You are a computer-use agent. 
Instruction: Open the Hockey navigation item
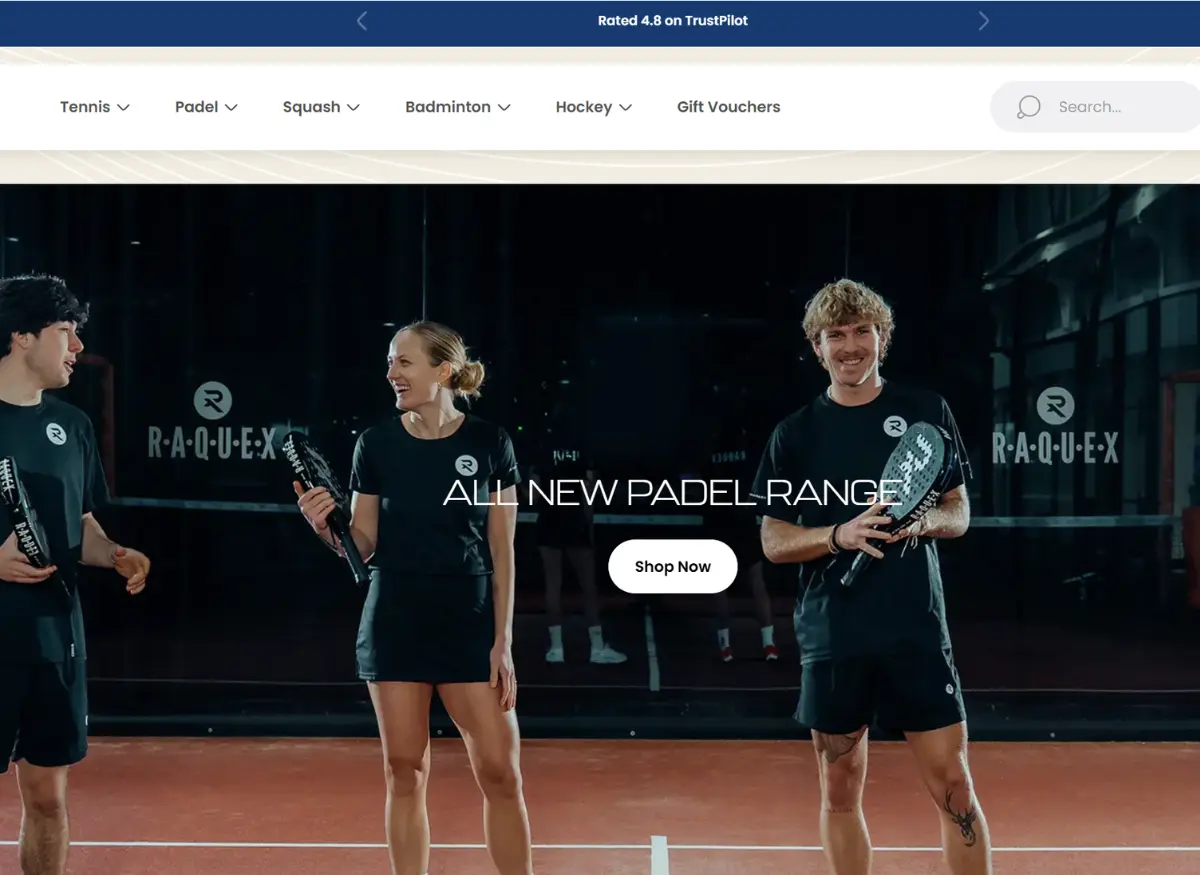point(583,107)
